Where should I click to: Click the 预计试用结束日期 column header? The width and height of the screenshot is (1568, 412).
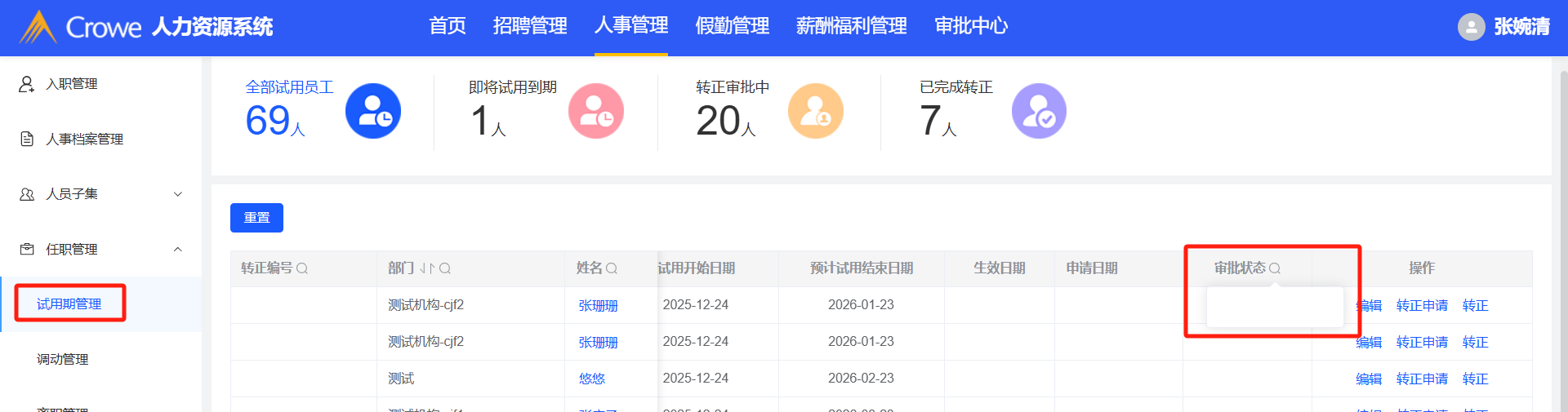[x=862, y=268]
